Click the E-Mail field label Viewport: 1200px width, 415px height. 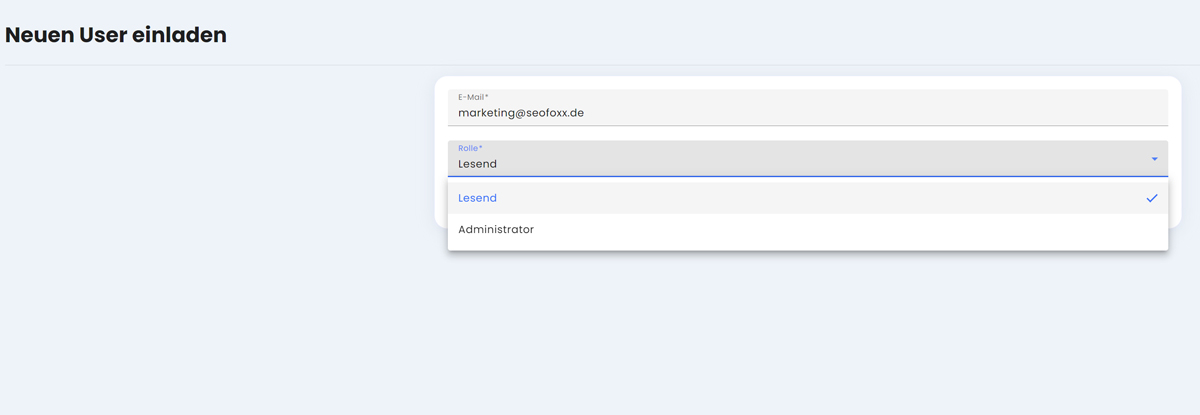[x=470, y=97]
